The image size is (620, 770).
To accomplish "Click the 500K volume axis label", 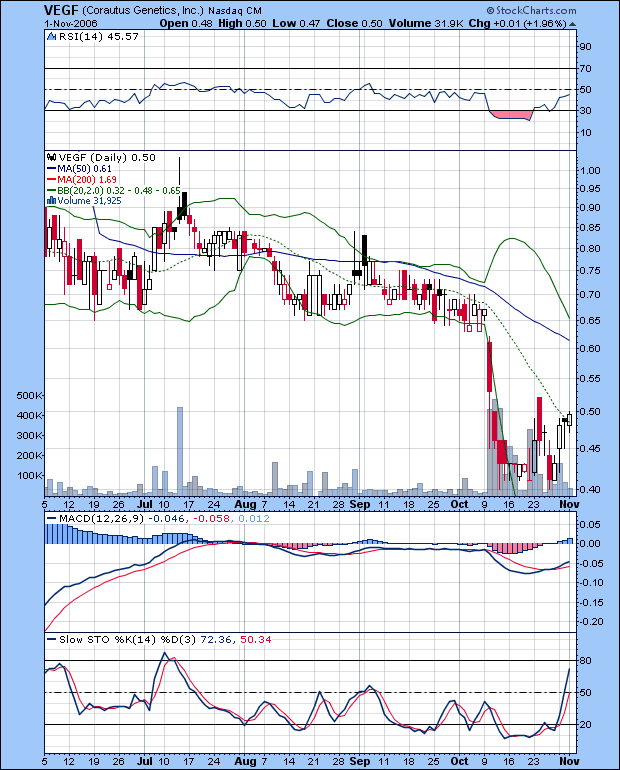I will click(x=29, y=395).
